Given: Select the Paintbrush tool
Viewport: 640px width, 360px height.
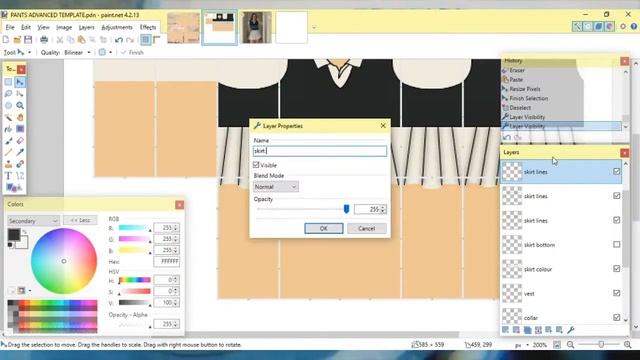Looking at the screenshot, I should tap(8, 141).
